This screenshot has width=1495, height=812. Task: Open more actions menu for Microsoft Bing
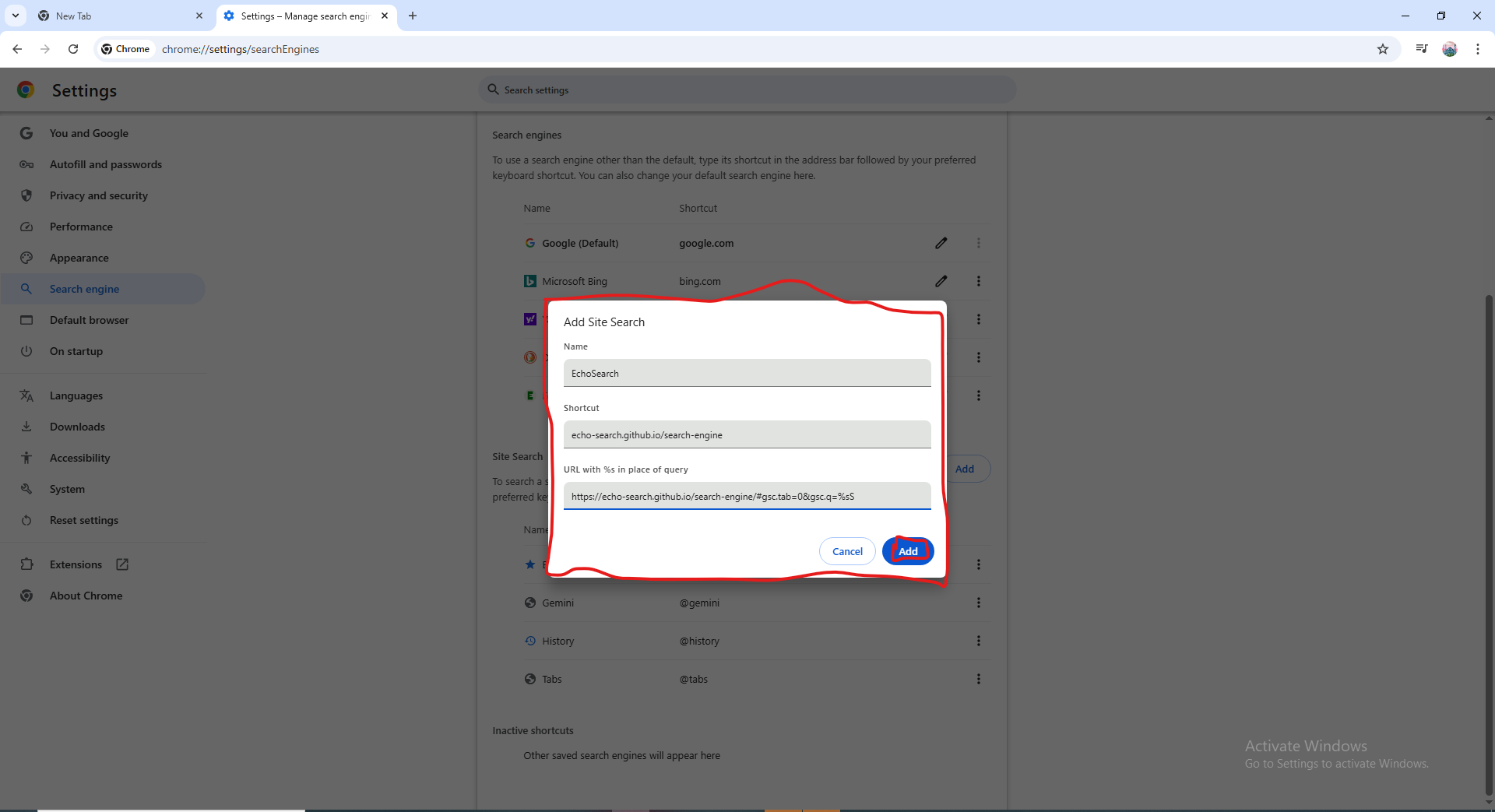[x=978, y=281]
